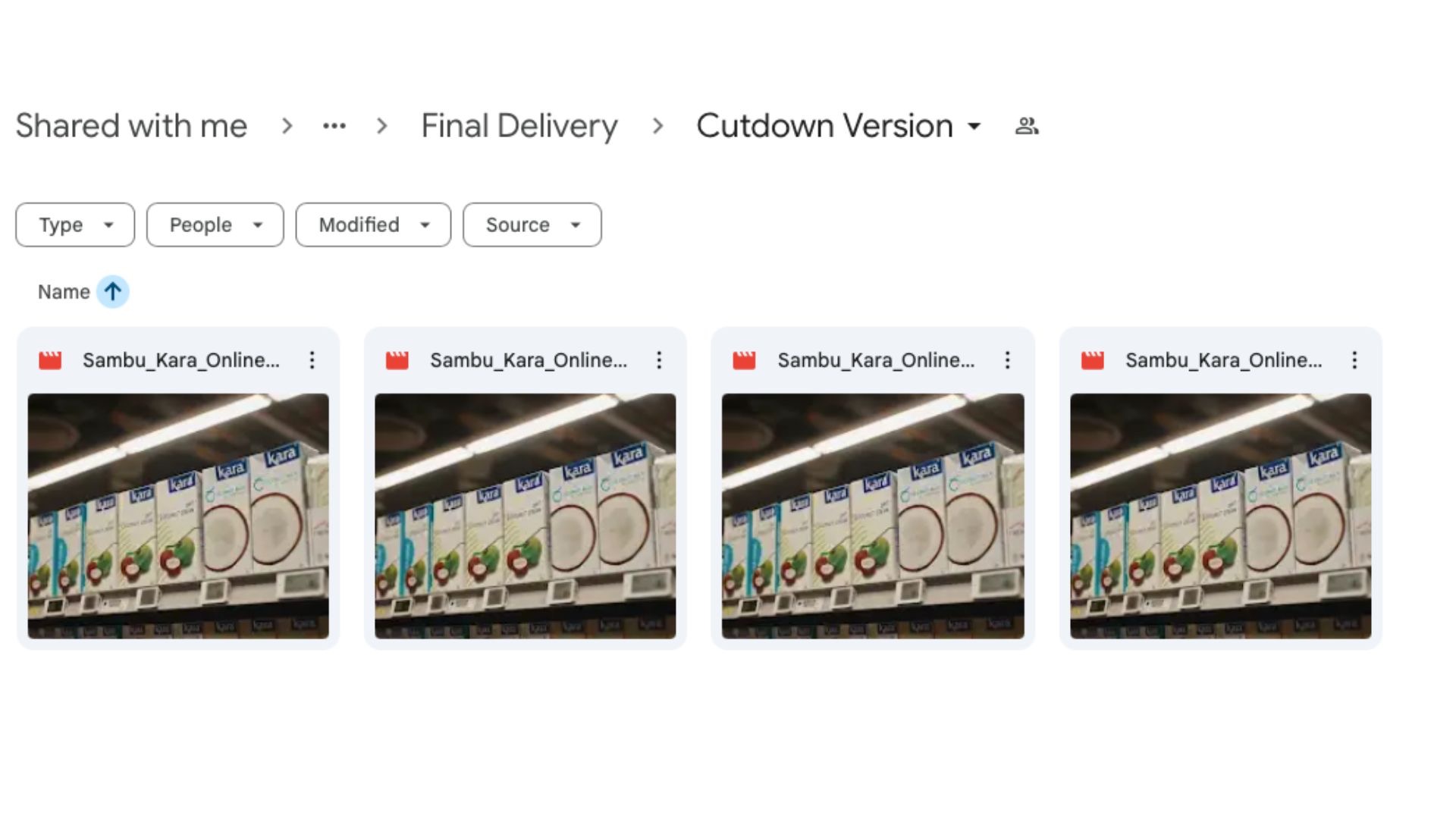This screenshot has width=1456, height=819.
Task: Click the red video icon on the second file card
Action: 397,360
